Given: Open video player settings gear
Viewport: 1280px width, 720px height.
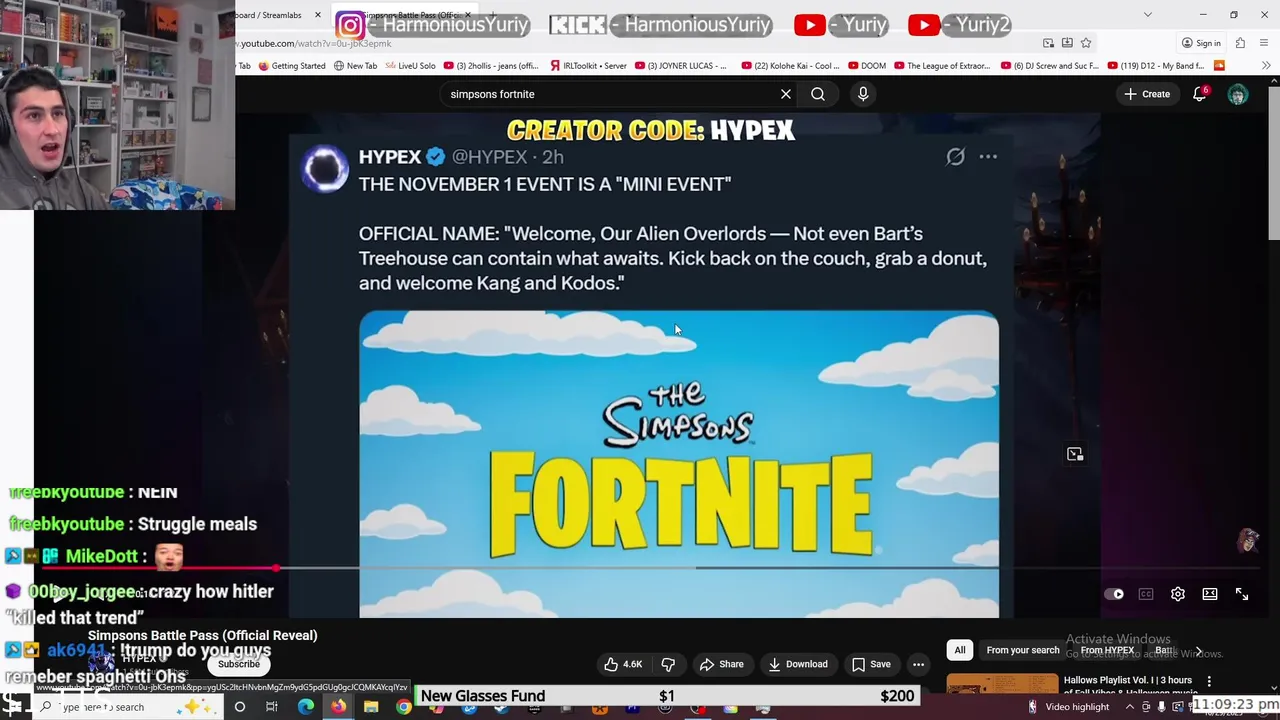Looking at the screenshot, I should 1178,594.
